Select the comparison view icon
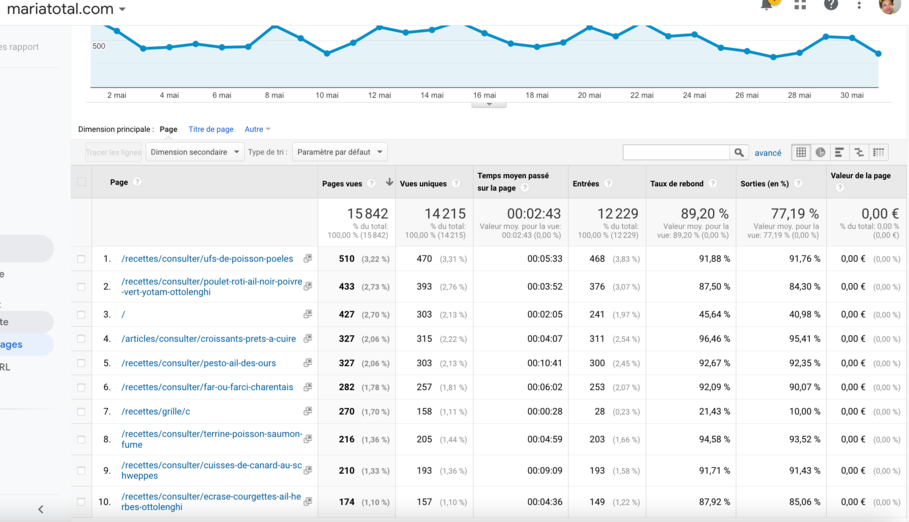This screenshot has width=909, height=522. (x=859, y=152)
